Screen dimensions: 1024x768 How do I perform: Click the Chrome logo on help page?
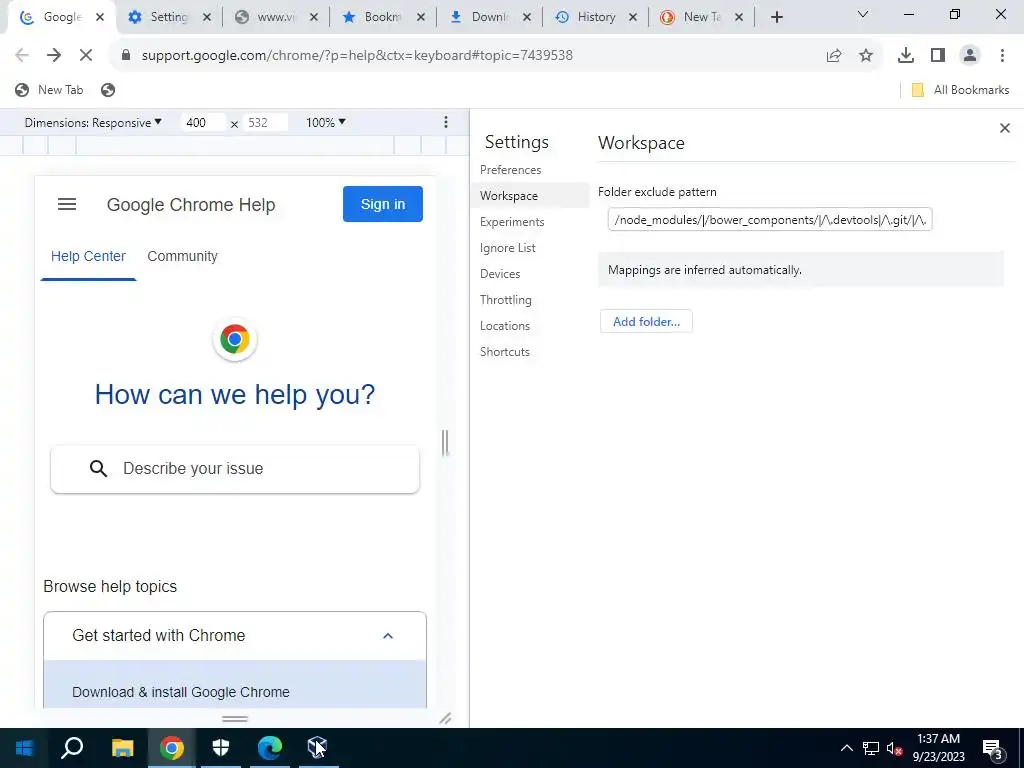point(235,340)
